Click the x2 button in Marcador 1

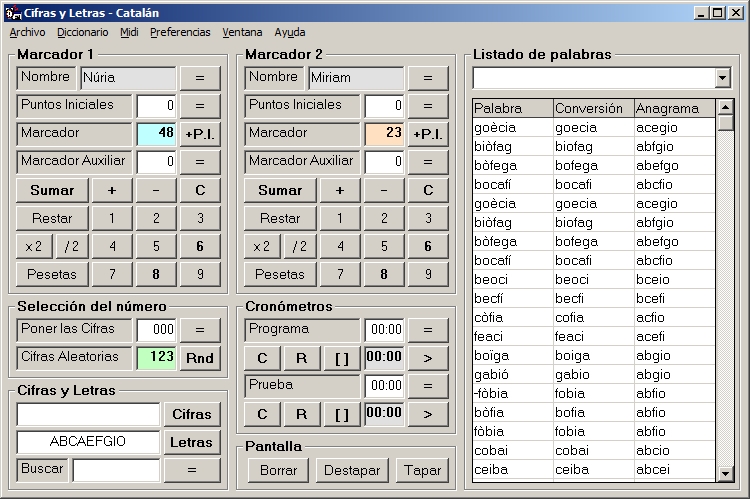point(33,246)
